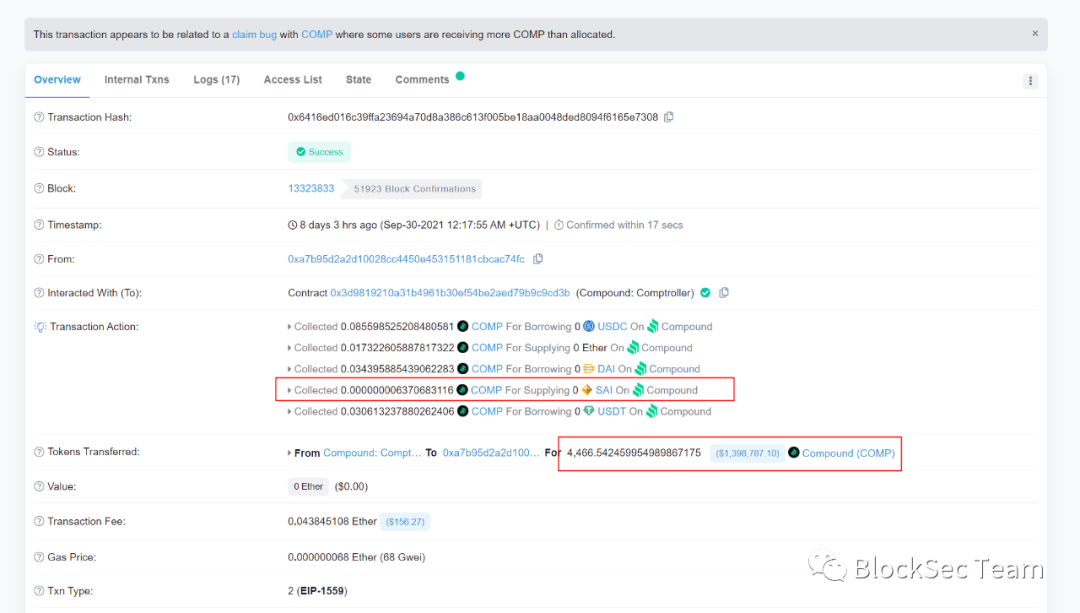
Task: Select the transaction hash text 0x6416ed016c39
Action: click(x=472, y=117)
